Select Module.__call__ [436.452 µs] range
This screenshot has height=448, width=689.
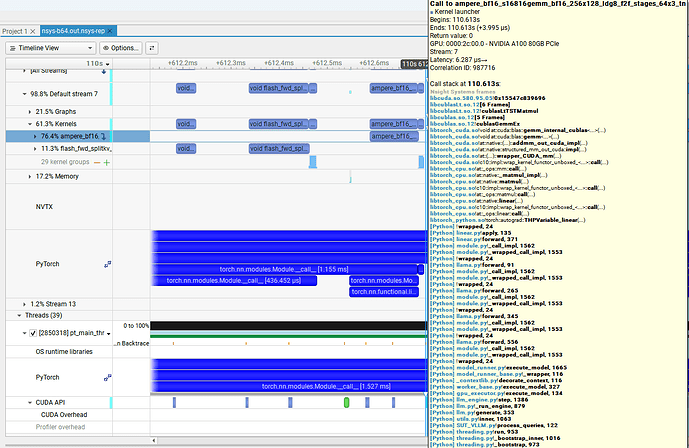[x=234, y=281]
